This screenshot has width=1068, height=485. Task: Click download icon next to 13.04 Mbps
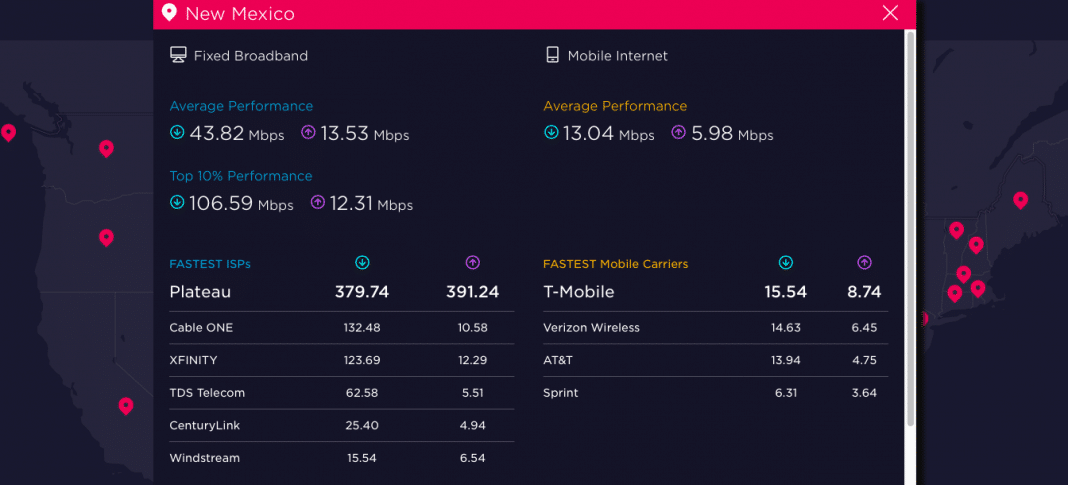click(x=551, y=132)
